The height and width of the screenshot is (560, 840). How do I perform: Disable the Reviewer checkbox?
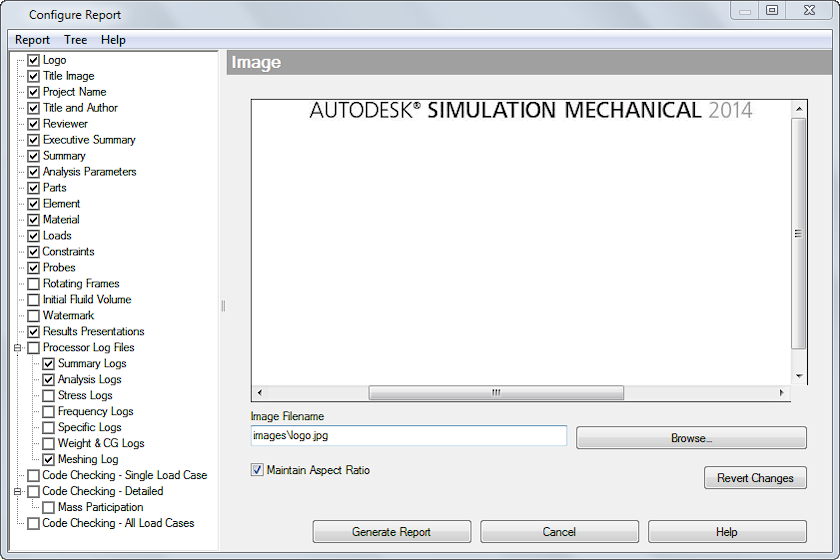tap(33, 124)
